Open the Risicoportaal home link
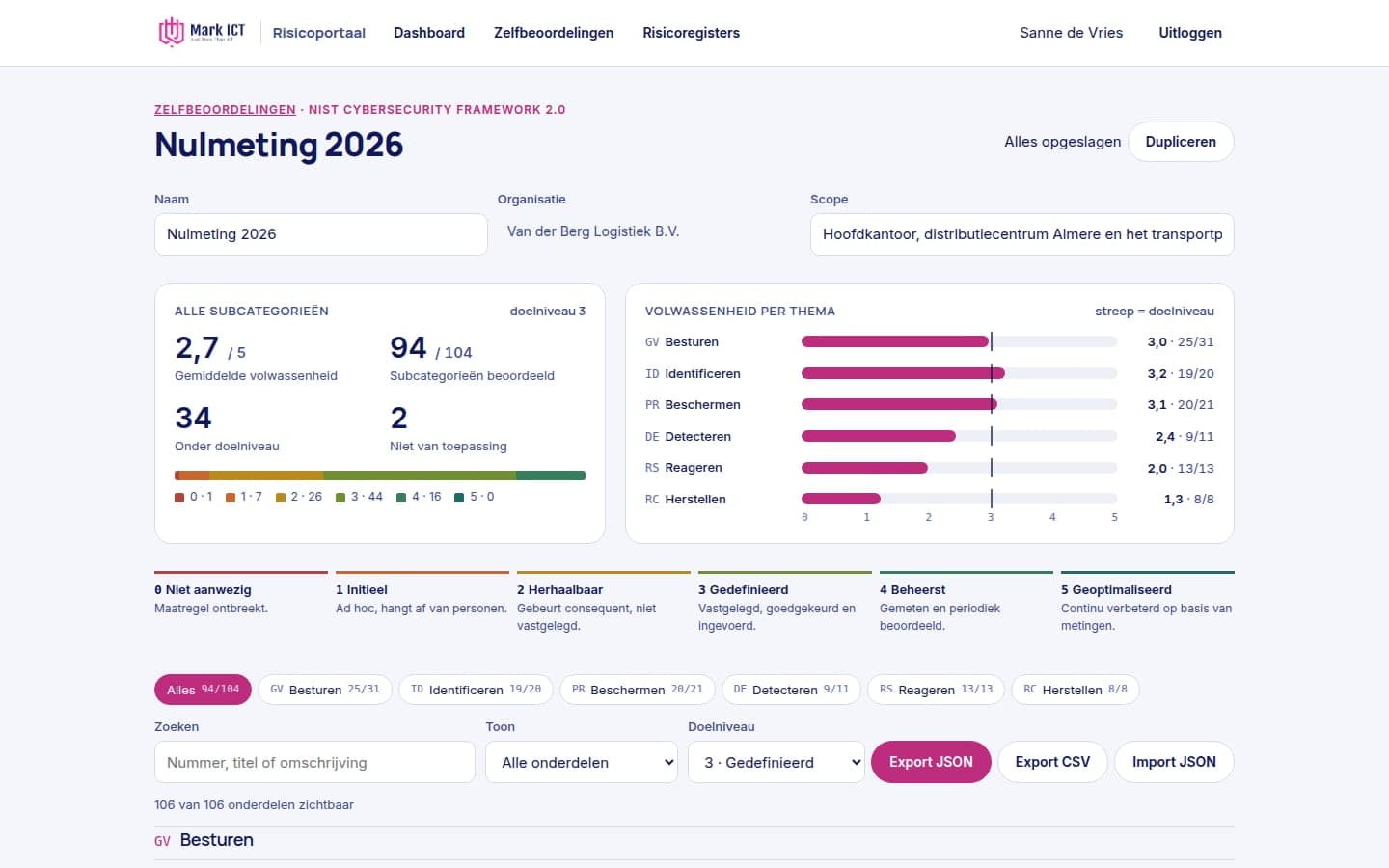Screen dimensions: 1389x868 [319, 33]
